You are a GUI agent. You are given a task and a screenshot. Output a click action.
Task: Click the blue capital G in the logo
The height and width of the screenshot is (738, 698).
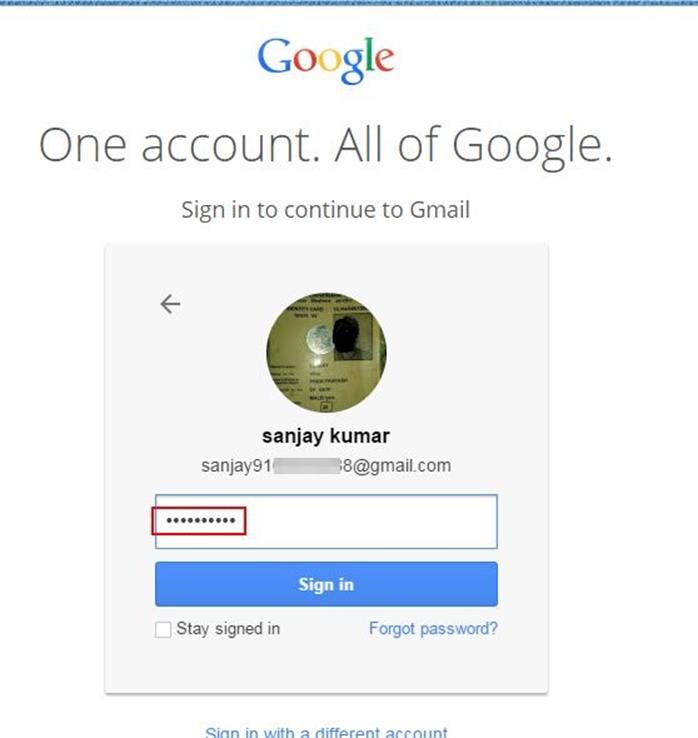tap(274, 57)
